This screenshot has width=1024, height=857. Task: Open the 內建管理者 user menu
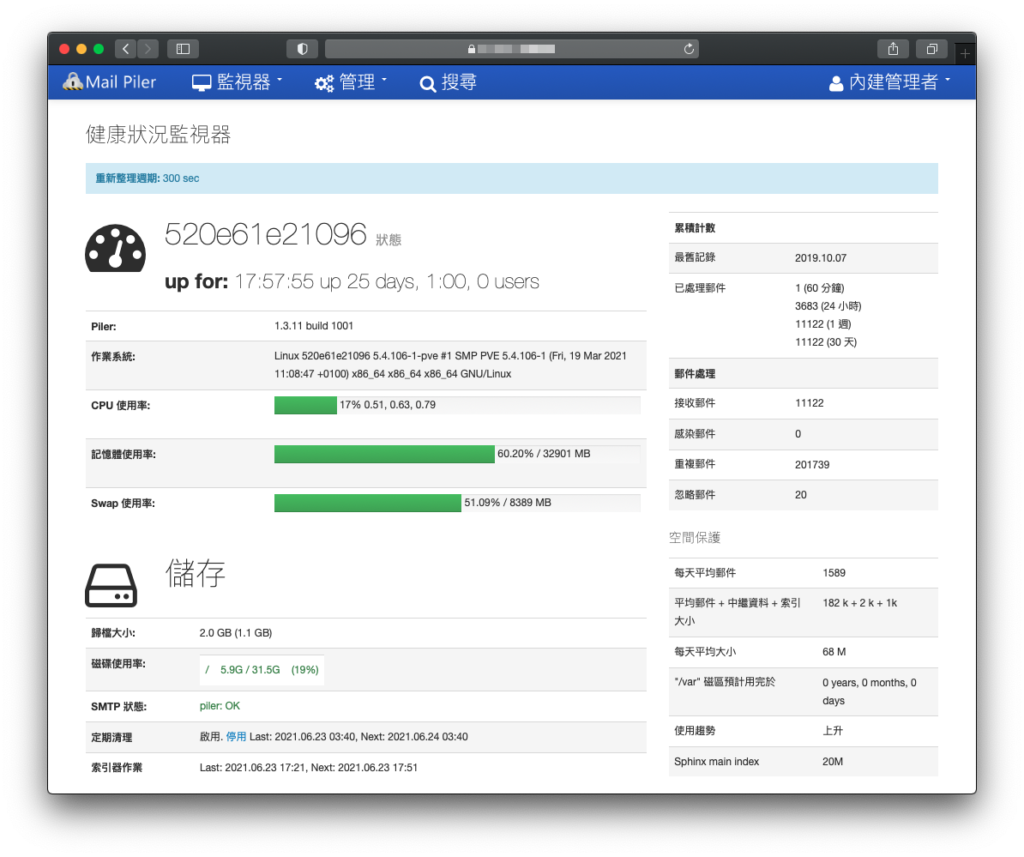[x=889, y=82]
